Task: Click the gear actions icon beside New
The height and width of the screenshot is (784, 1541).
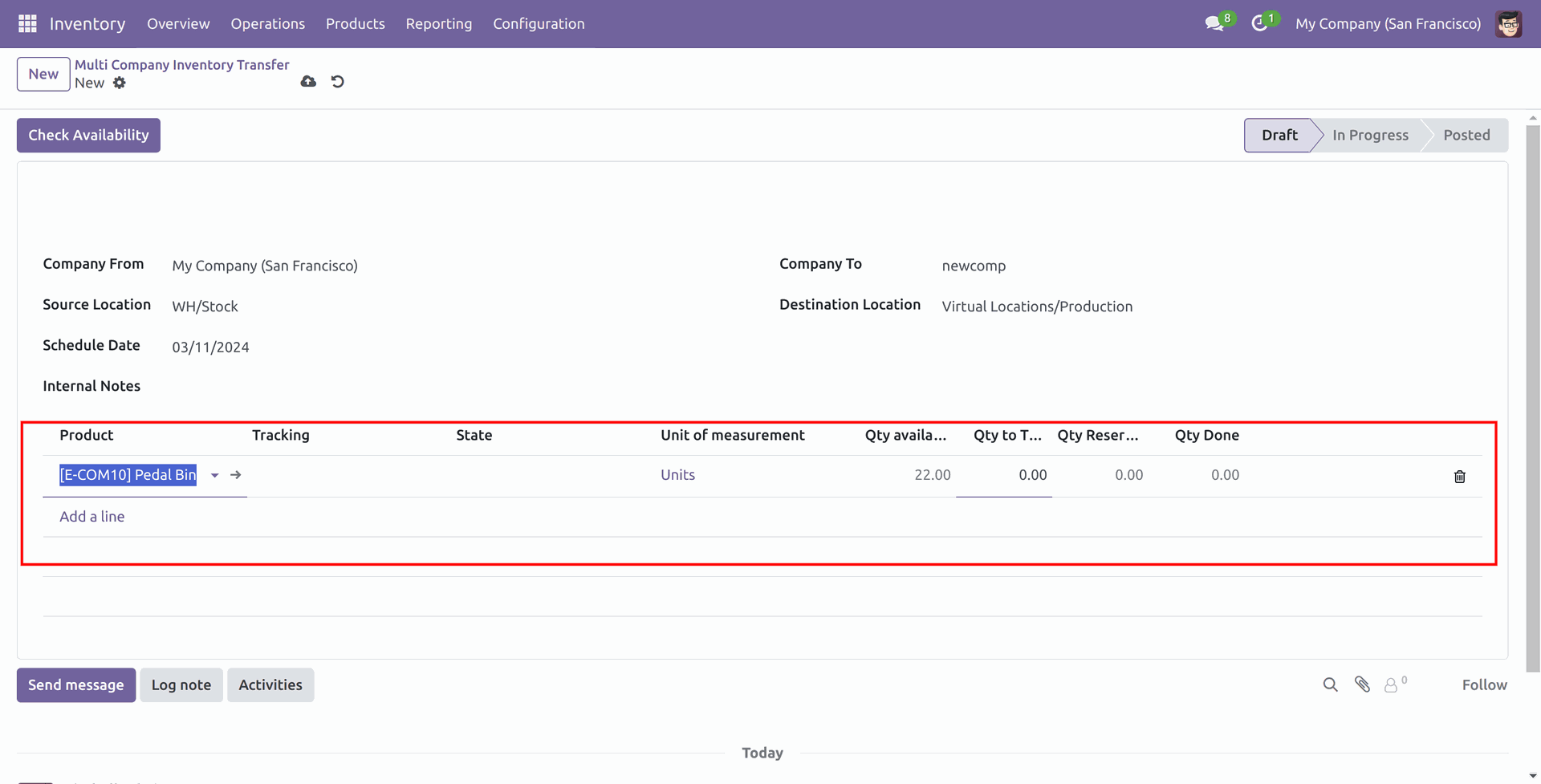Action: coord(120,83)
